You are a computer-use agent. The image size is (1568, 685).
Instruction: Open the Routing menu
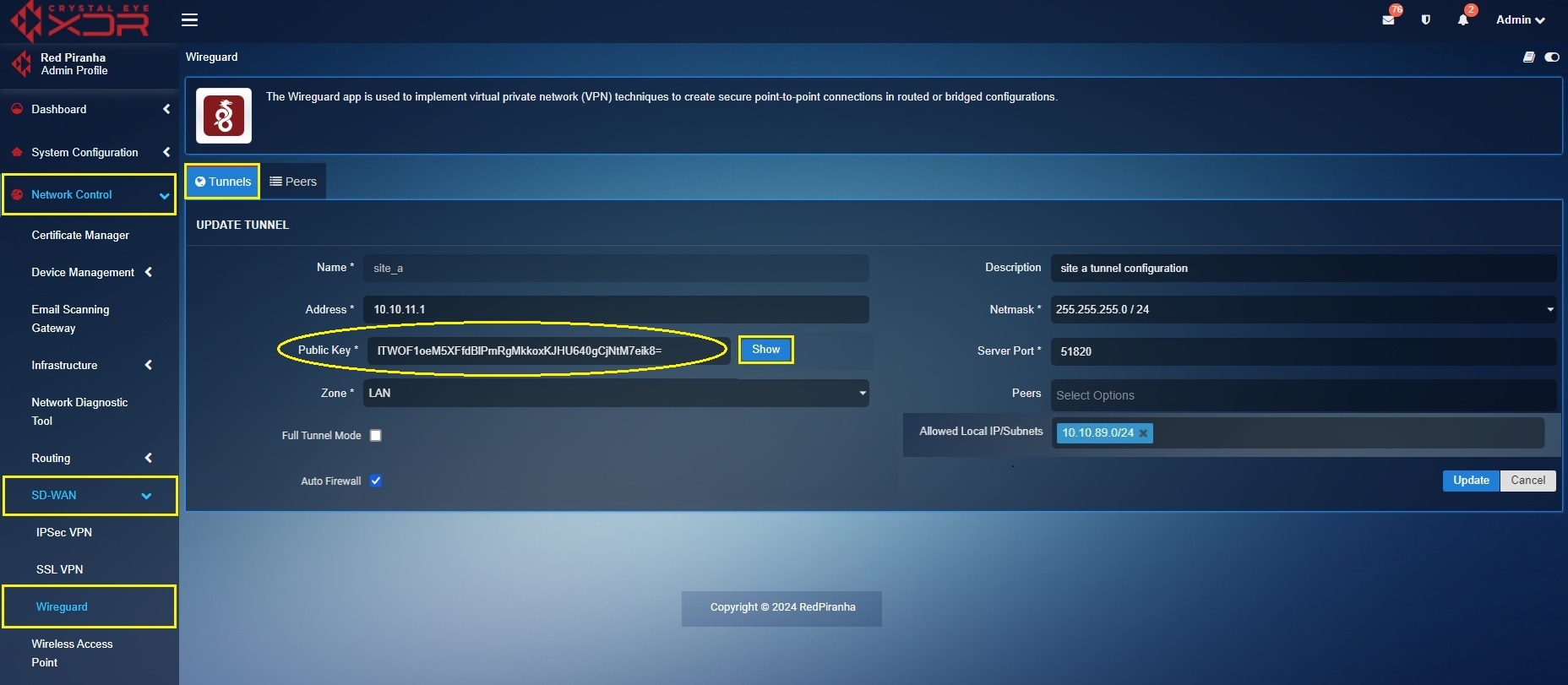coord(51,458)
